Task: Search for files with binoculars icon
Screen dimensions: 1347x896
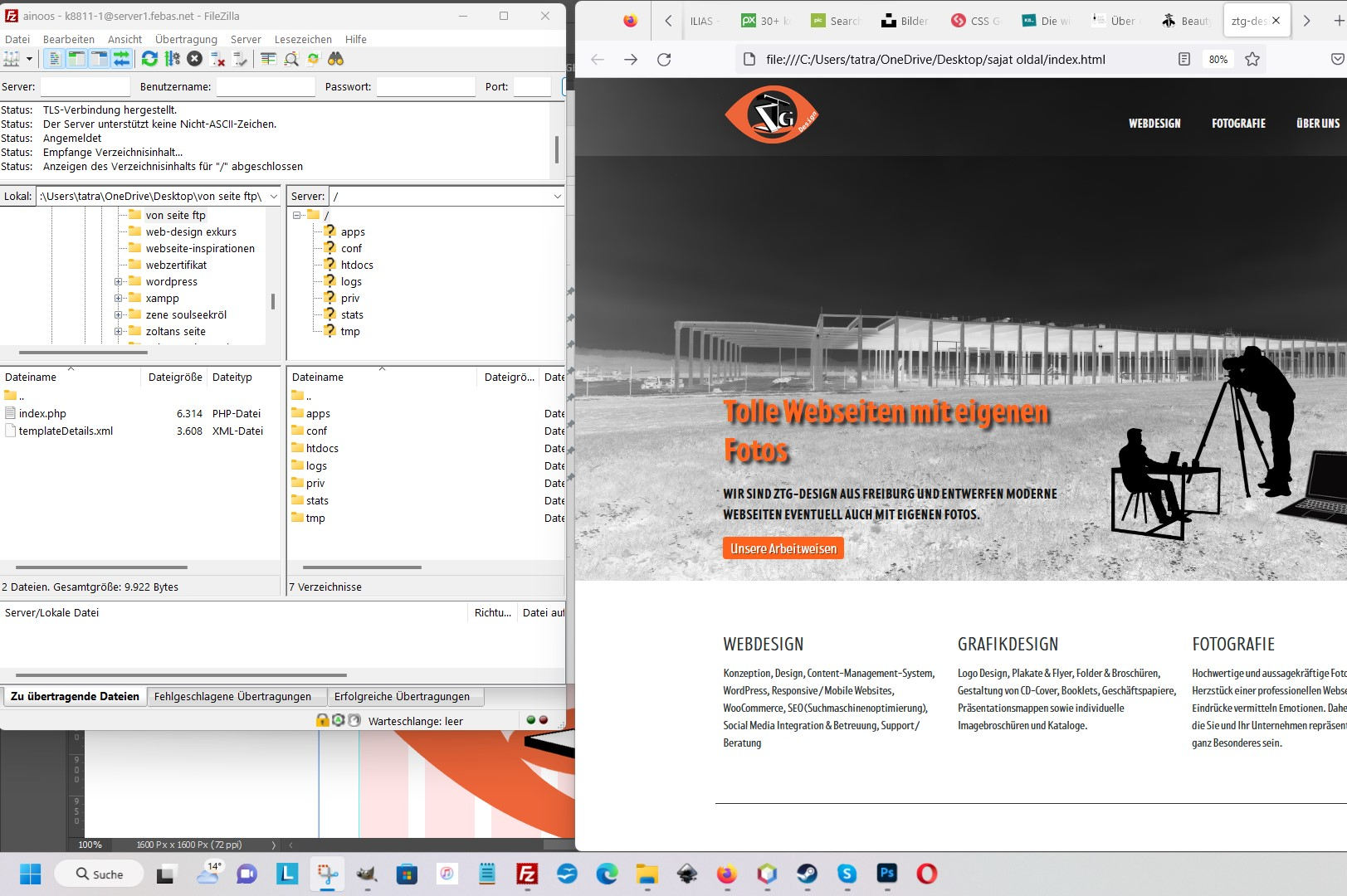Action: coord(335,59)
